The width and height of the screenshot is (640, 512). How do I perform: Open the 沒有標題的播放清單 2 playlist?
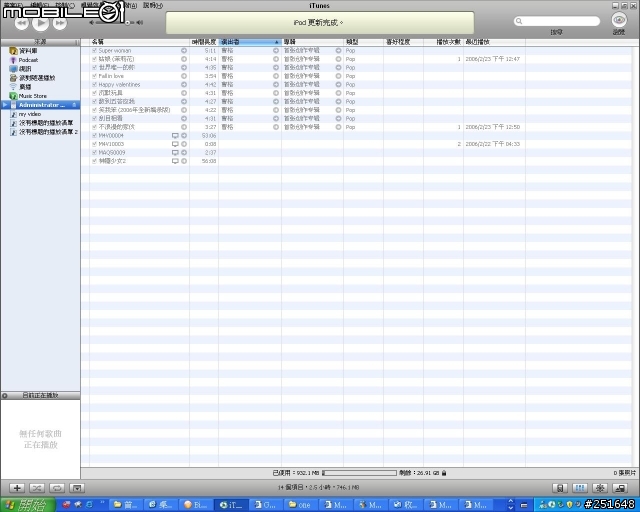click(x=48, y=132)
